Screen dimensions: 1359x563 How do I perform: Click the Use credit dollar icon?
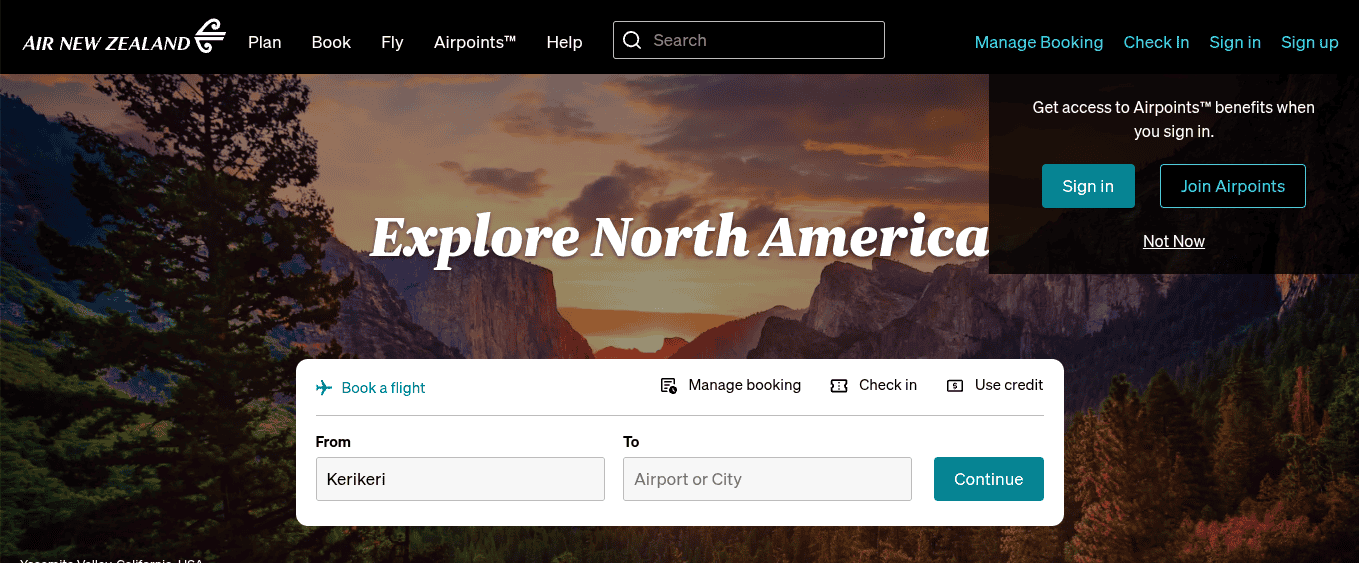[x=955, y=386]
